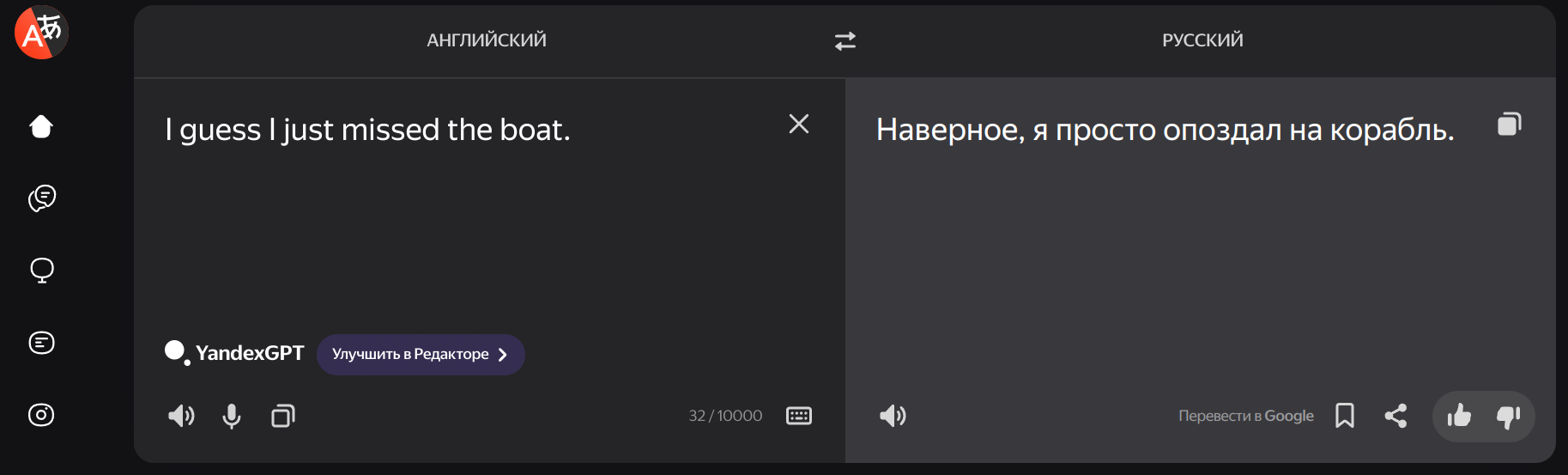
Task: Rate the translation with thumbs up
Action: (x=1459, y=417)
